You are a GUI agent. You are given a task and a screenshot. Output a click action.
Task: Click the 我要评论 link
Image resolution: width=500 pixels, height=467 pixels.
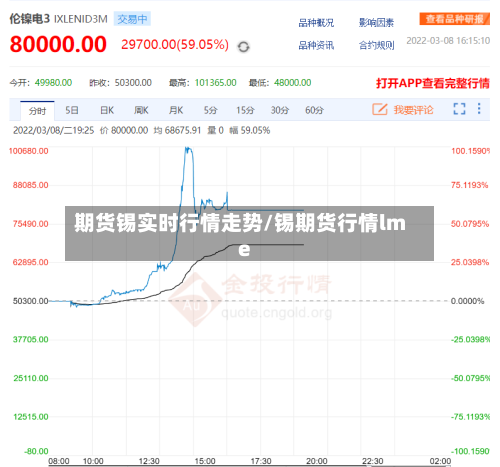413,110
